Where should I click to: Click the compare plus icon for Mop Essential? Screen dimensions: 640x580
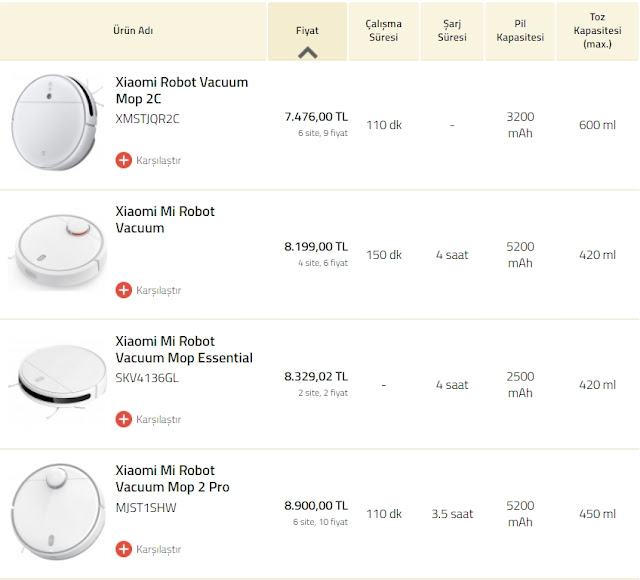[124, 419]
